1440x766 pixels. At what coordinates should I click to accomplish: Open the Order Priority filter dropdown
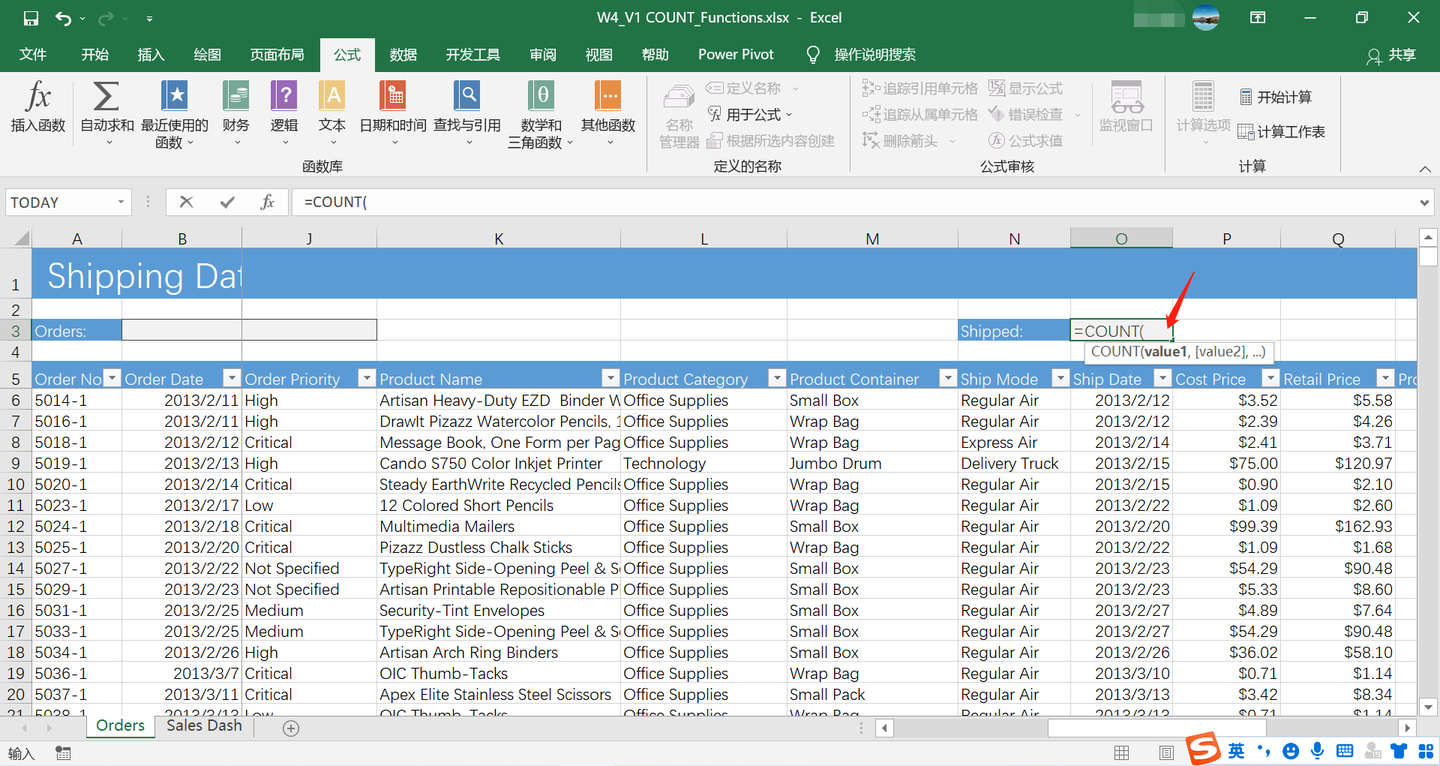pos(366,378)
